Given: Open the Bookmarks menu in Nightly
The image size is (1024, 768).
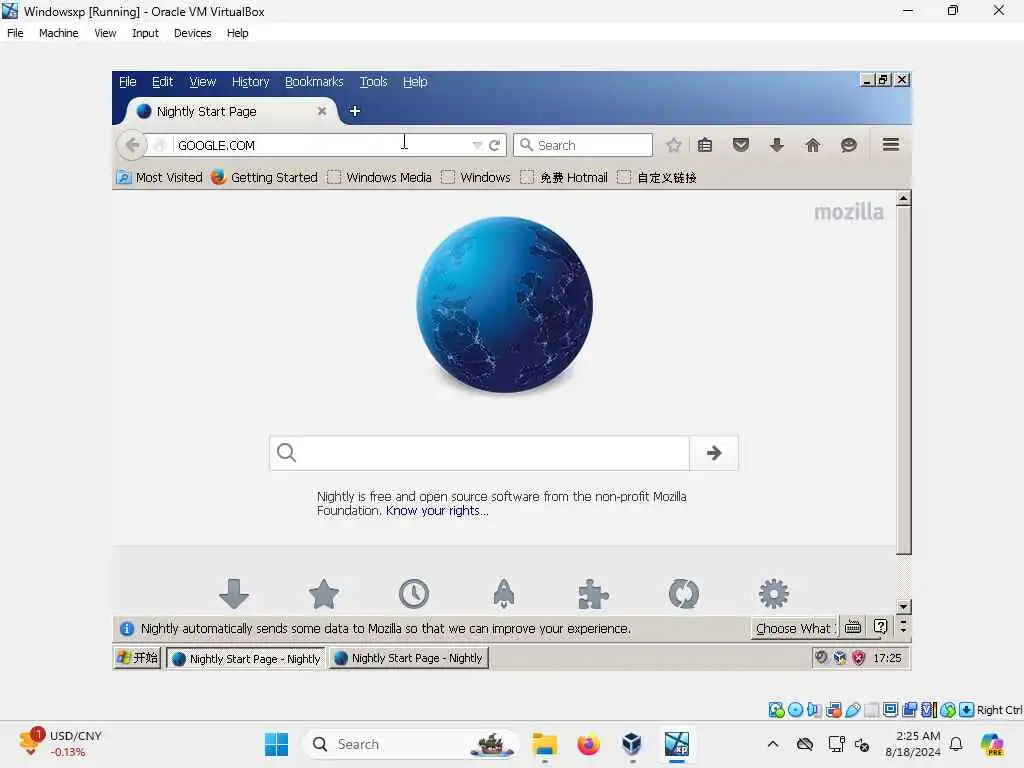Looking at the screenshot, I should point(314,82).
